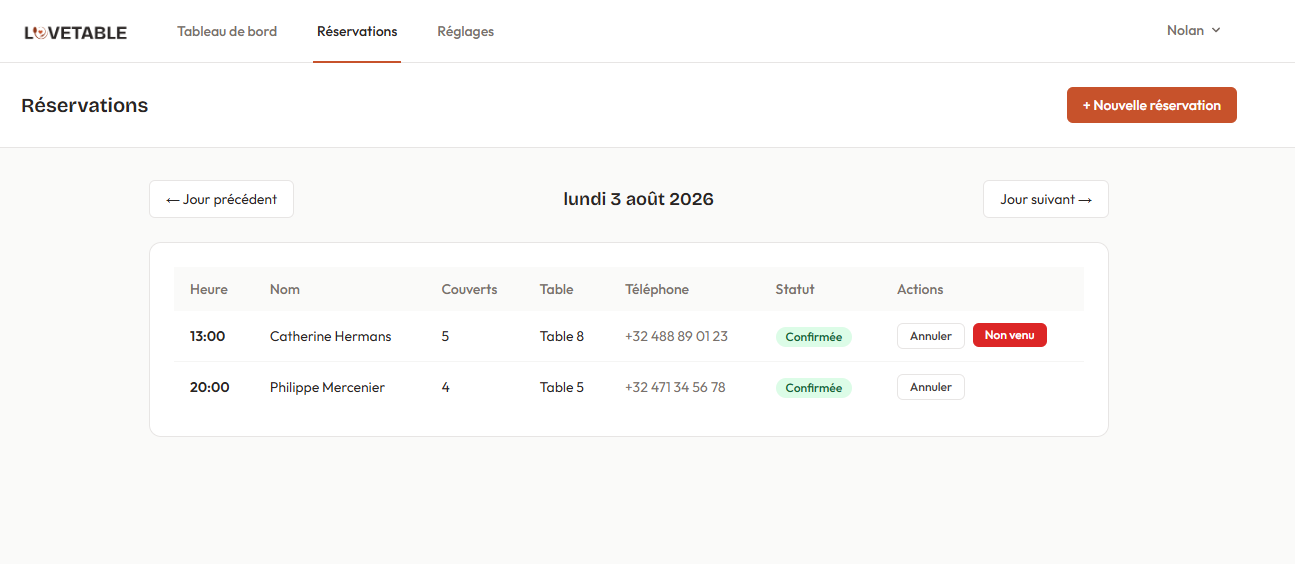Click Confirmée badge for Catherine Hermans

pos(814,337)
